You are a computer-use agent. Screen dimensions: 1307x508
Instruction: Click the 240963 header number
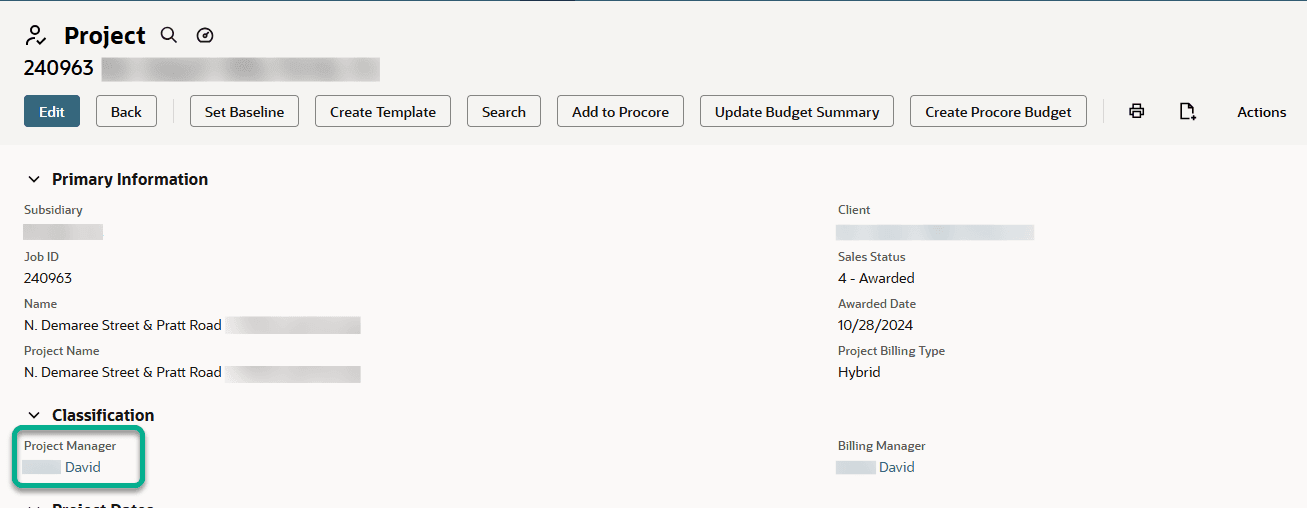(x=59, y=68)
